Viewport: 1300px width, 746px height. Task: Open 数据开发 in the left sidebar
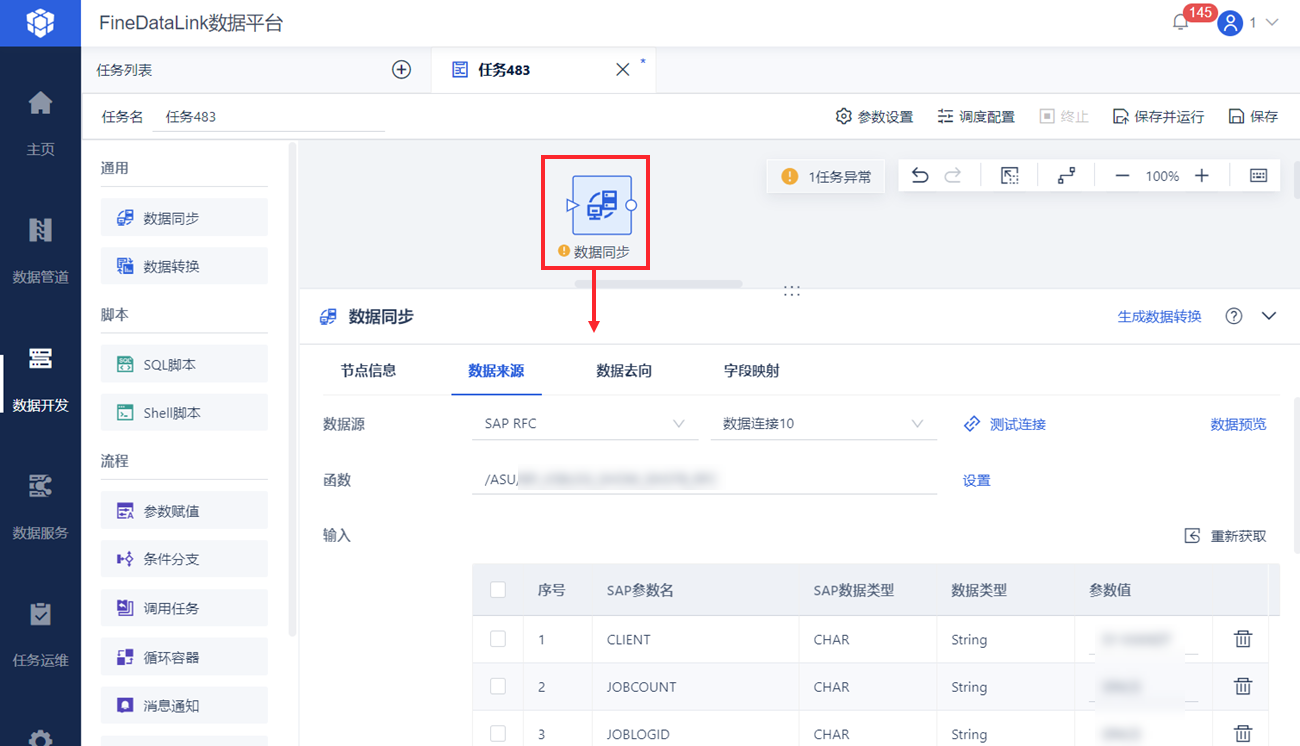click(40, 379)
